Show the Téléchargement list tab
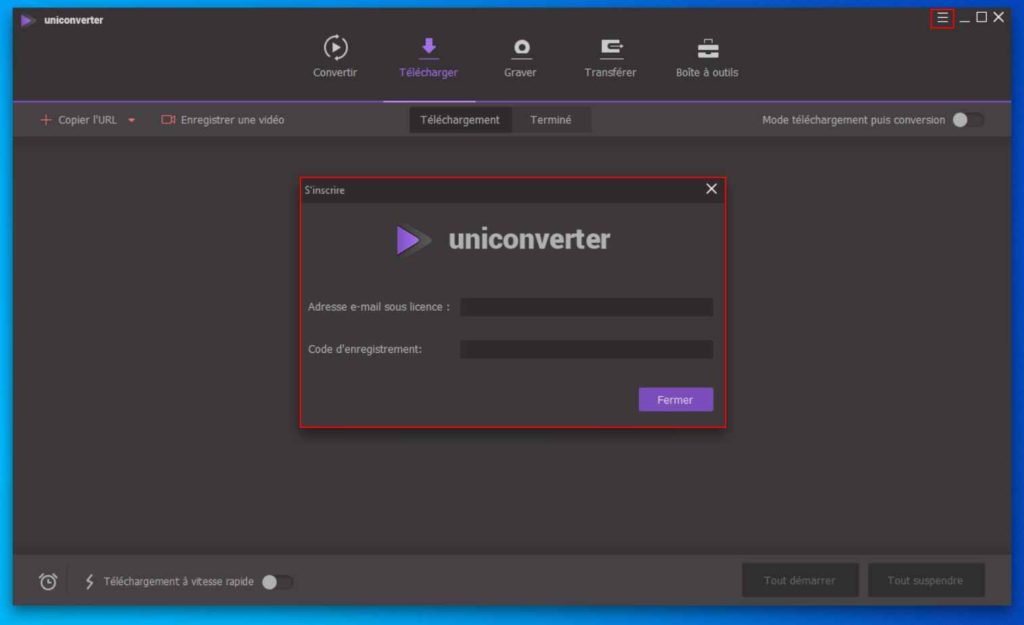 click(460, 120)
